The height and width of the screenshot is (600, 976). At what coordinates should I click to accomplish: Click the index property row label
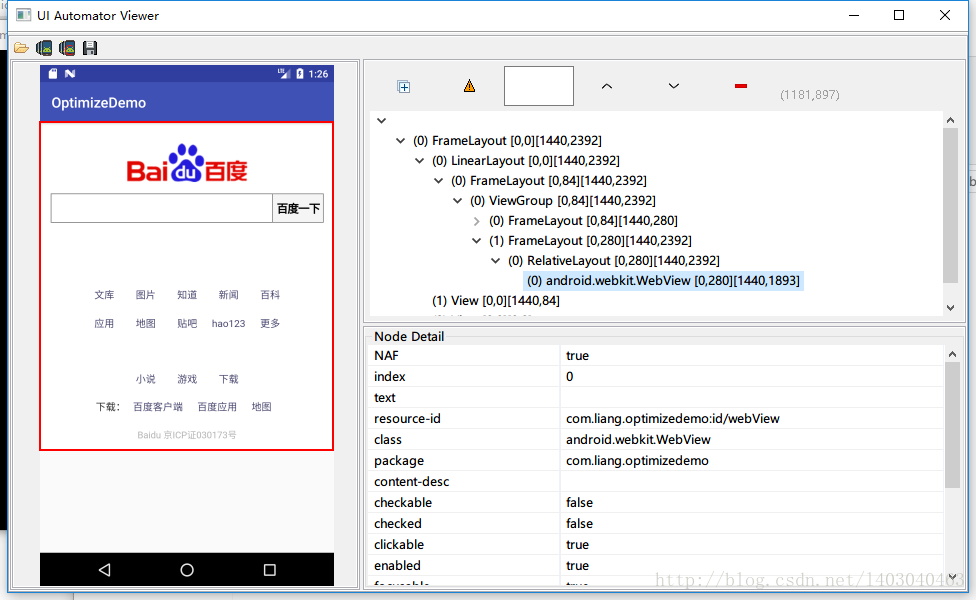coord(390,377)
